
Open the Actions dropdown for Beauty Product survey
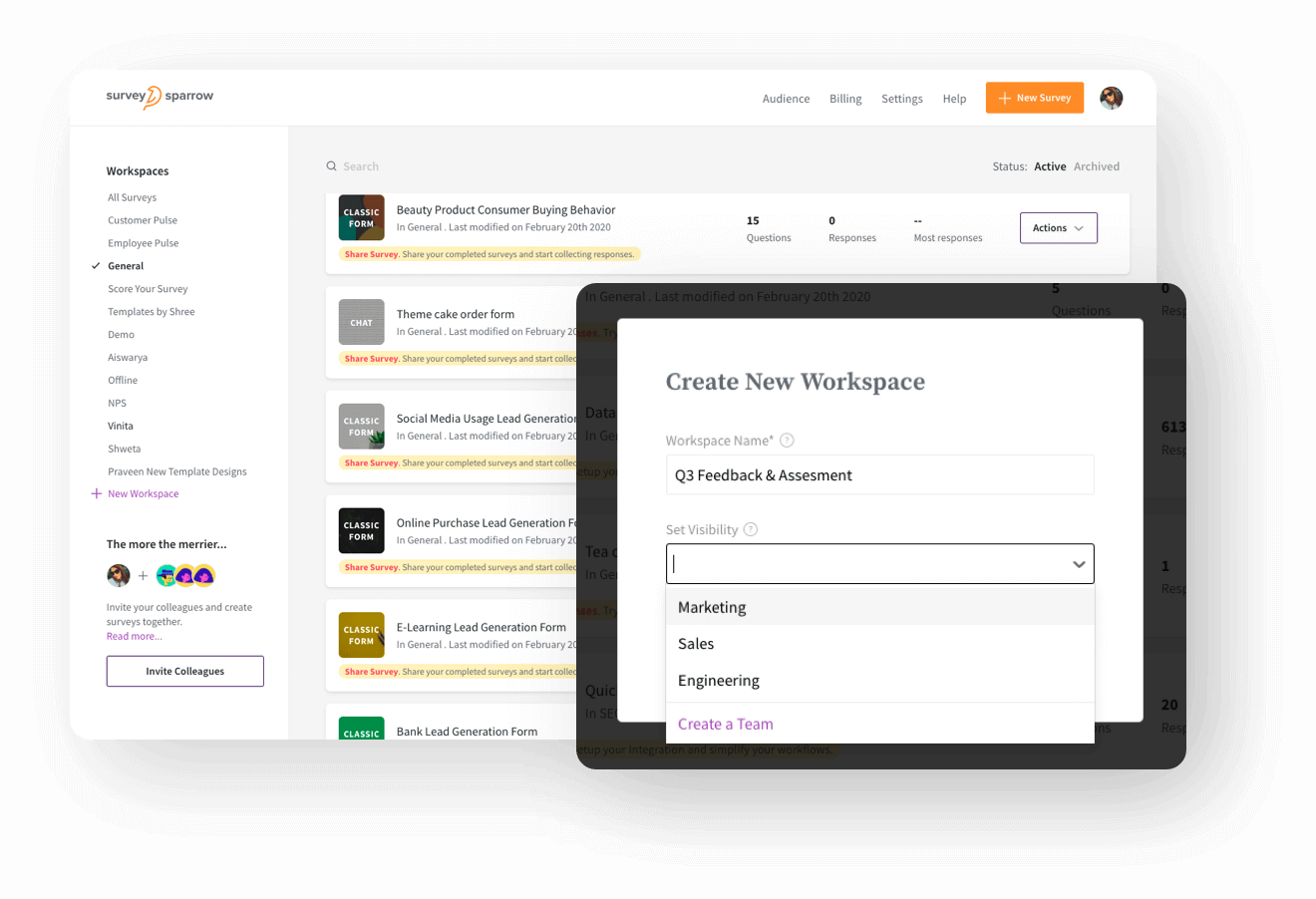pos(1058,227)
